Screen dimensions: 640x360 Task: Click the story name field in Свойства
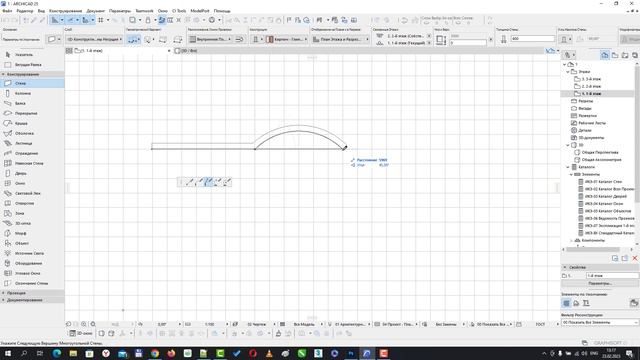(612, 276)
